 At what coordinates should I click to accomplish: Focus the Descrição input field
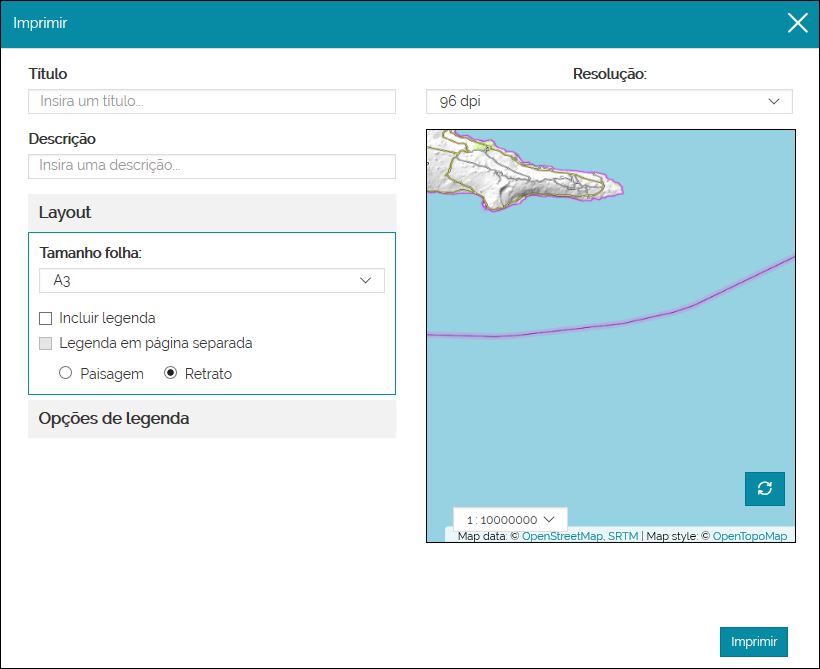(212, 166)
